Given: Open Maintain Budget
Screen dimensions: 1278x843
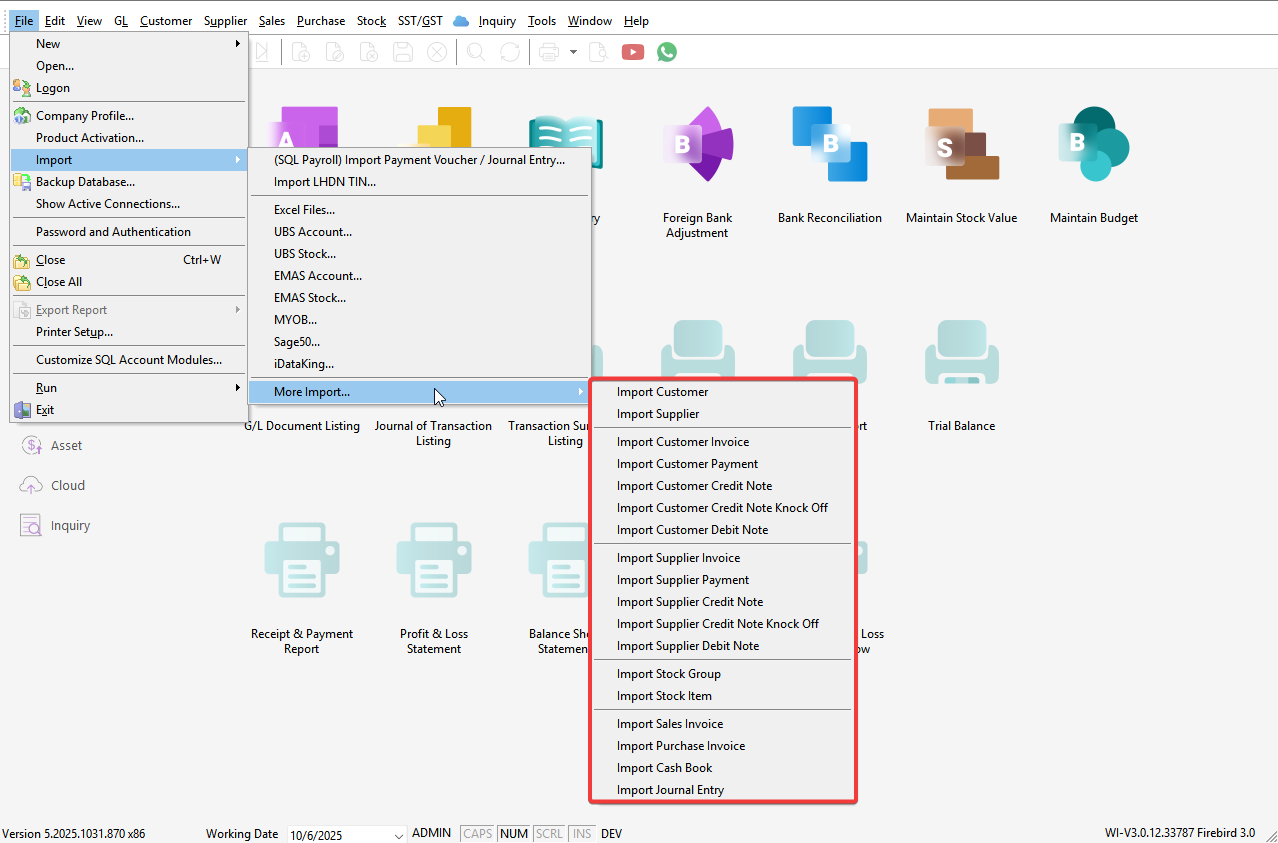Looking at the screenshot, I should (1094, 165).
